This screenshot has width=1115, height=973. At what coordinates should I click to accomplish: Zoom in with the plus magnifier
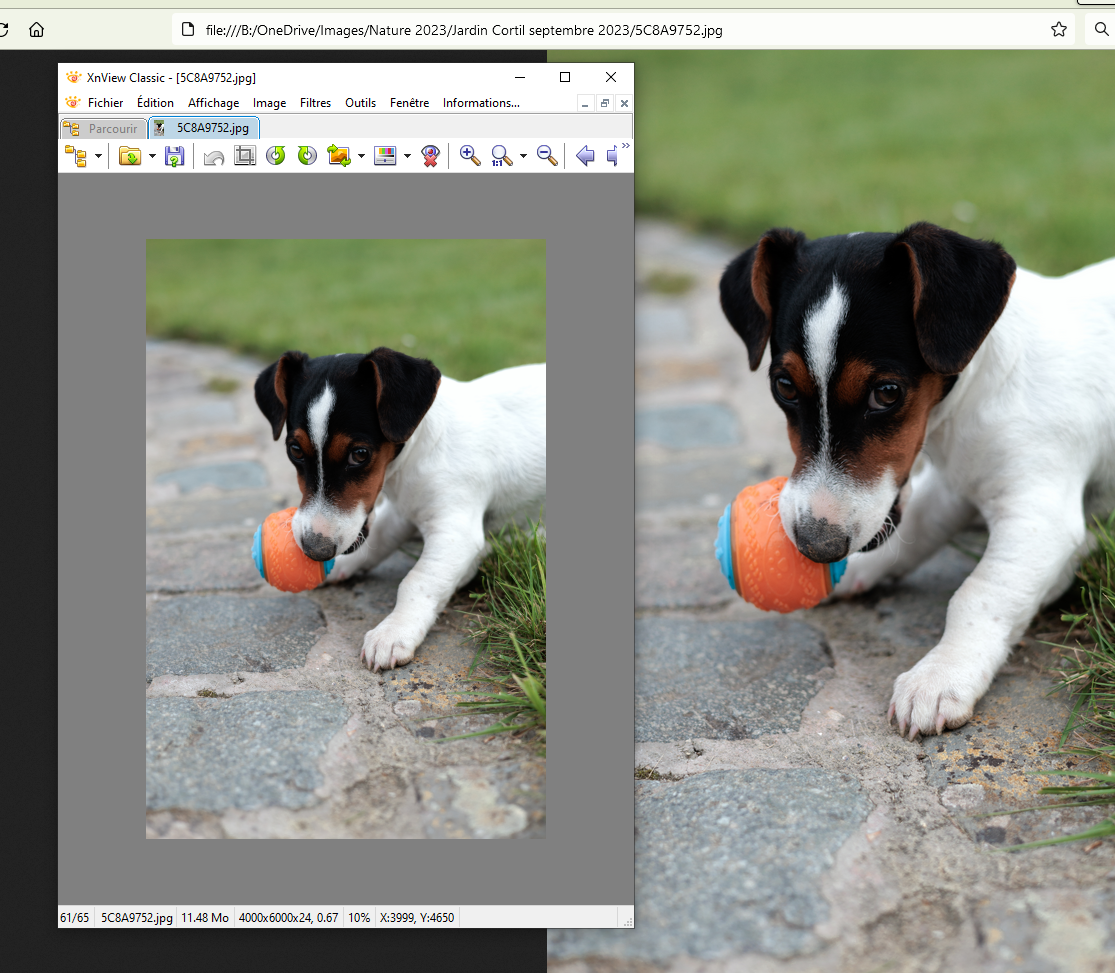pyautogui.click(x=470, y=156)
